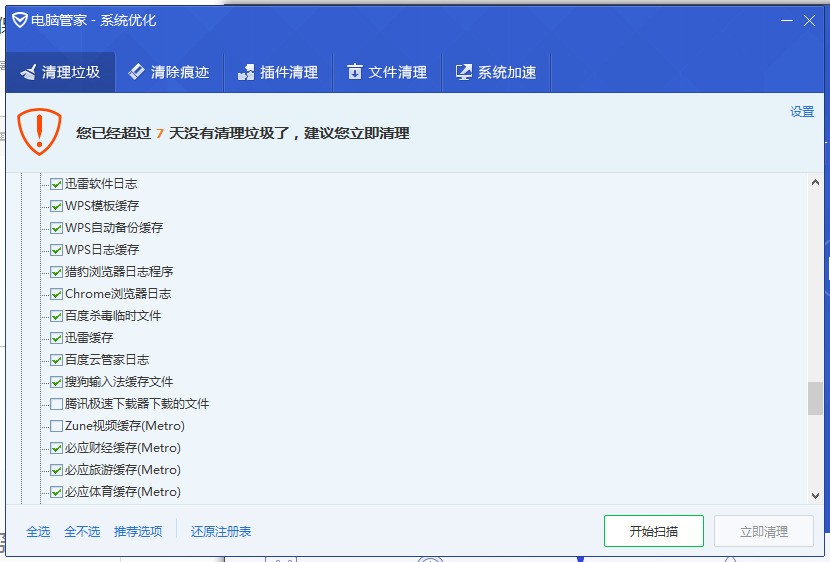Open the 系统加速 tab

497,72
